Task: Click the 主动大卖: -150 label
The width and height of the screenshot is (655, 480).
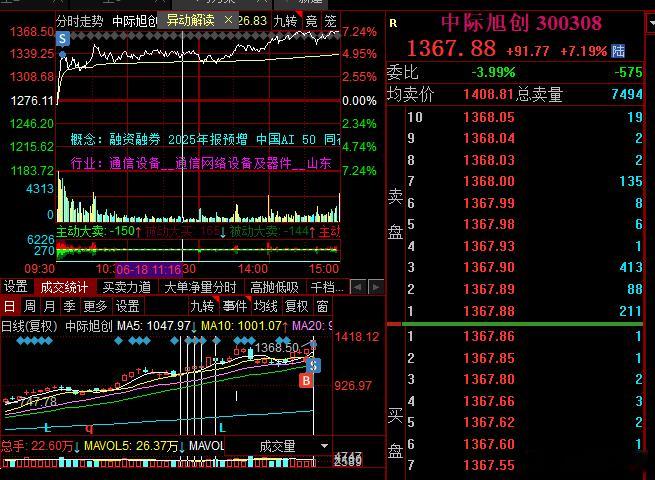Action: click(x=96, y=231)
